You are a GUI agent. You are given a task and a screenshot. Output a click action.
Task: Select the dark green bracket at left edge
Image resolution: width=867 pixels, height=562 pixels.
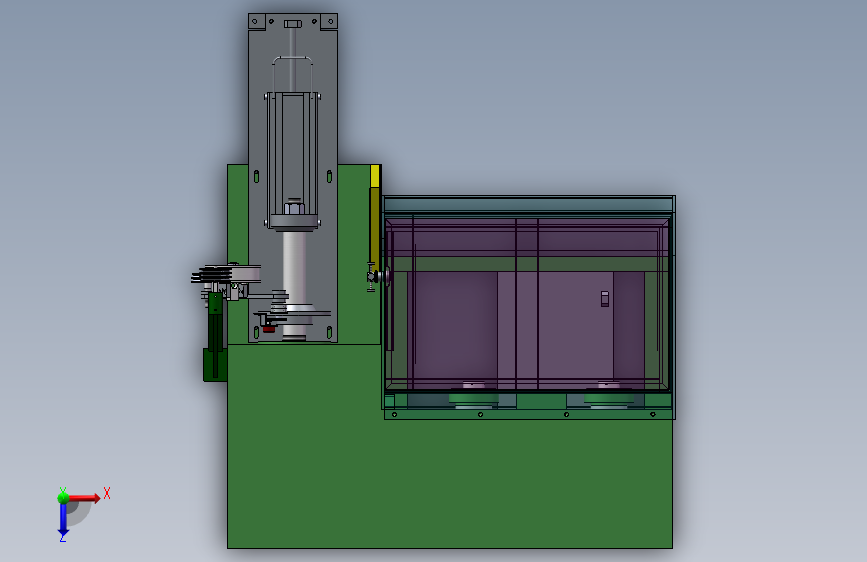click(215, 337)
